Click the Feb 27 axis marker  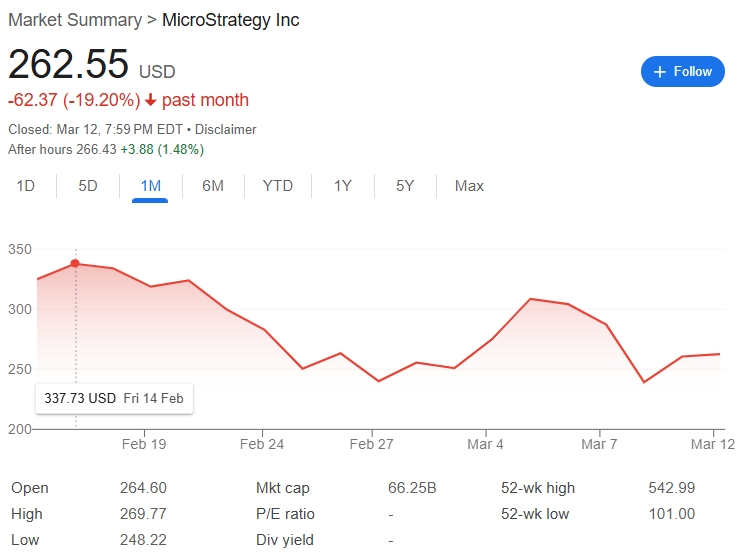(x=371, y=444)
